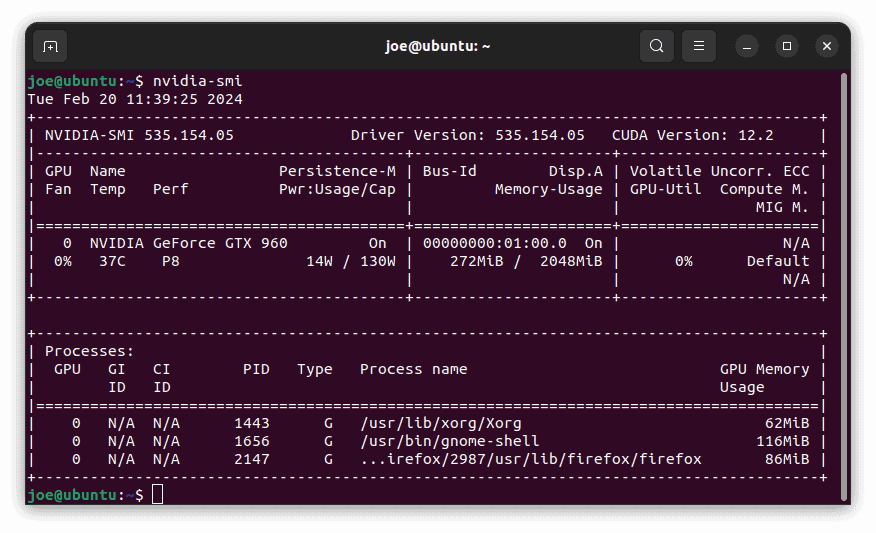Image resolution: width=876 pixels, height=533 pixels.
Task: Click CUDA Version: 12.2 text
Action: point(693,135)
